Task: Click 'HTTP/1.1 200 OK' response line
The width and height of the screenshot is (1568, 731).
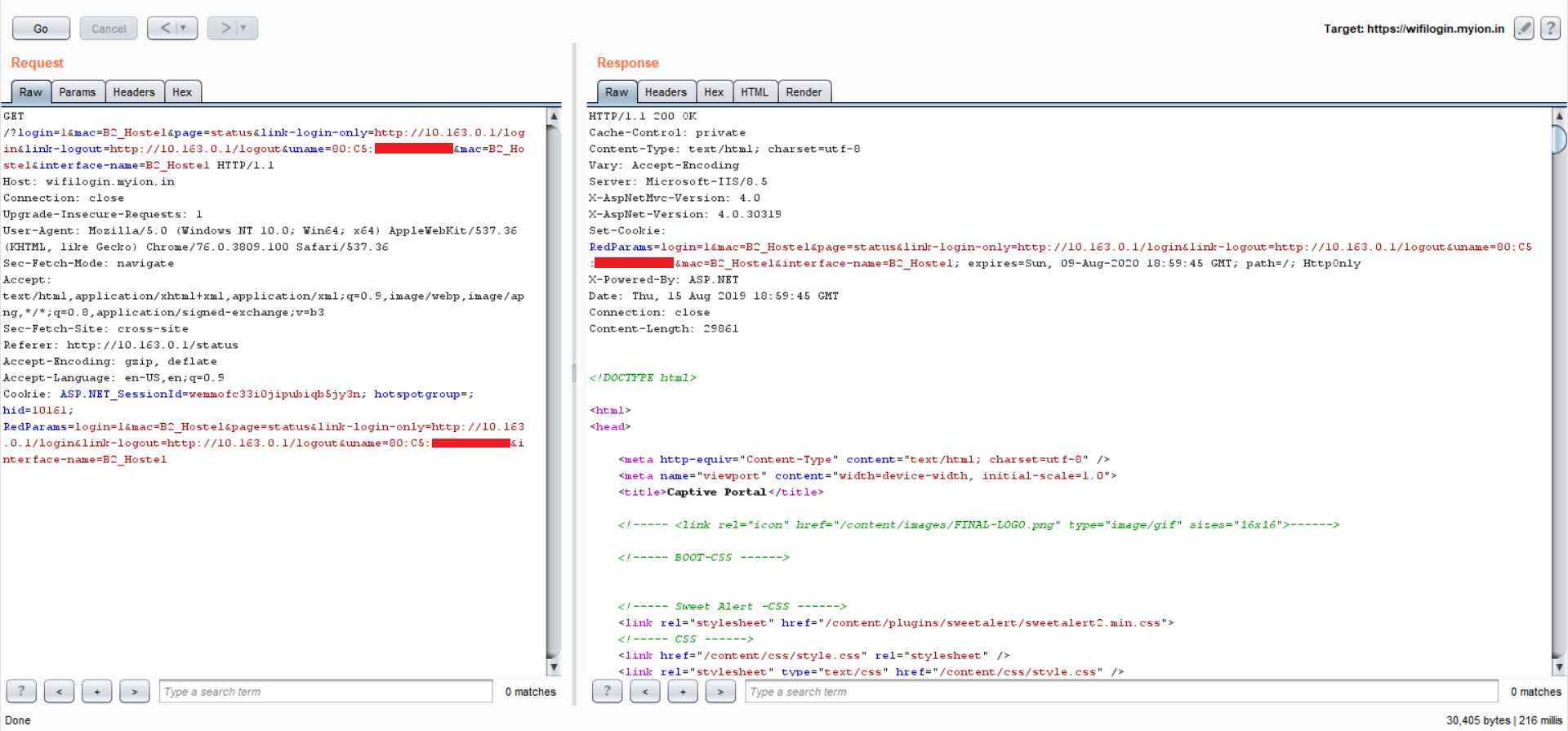Action: (643, 116)
